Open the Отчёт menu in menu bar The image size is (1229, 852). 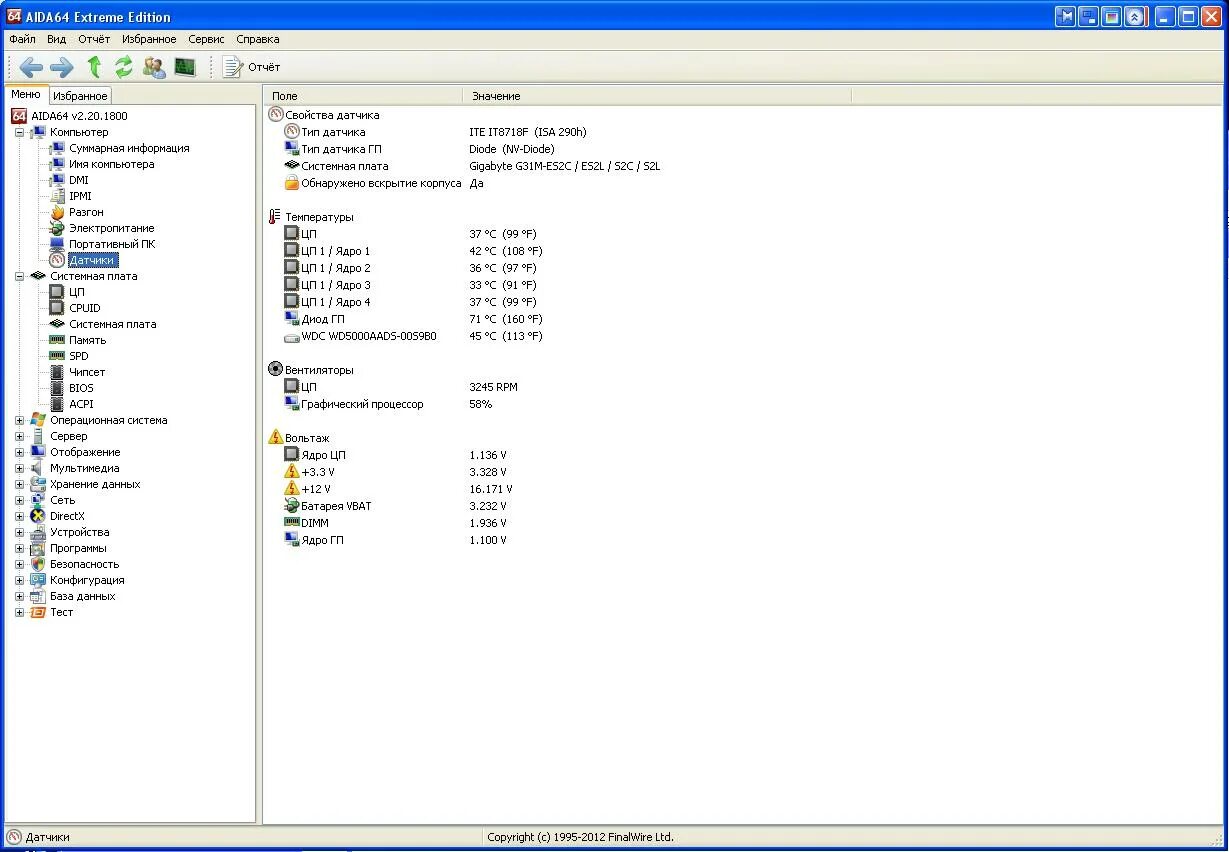point(94,39)
